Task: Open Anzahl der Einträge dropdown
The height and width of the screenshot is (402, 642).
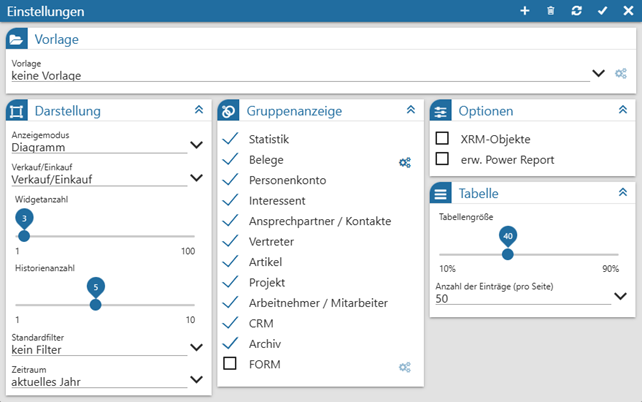Action: pyautogui.click(x=620, y=297)
